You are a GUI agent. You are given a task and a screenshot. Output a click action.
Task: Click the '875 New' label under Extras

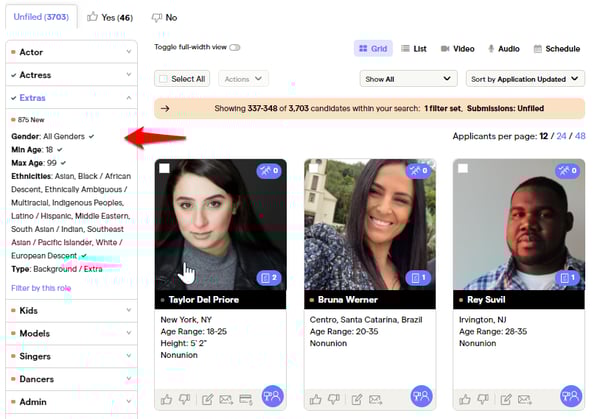click(x=31, y=120)
